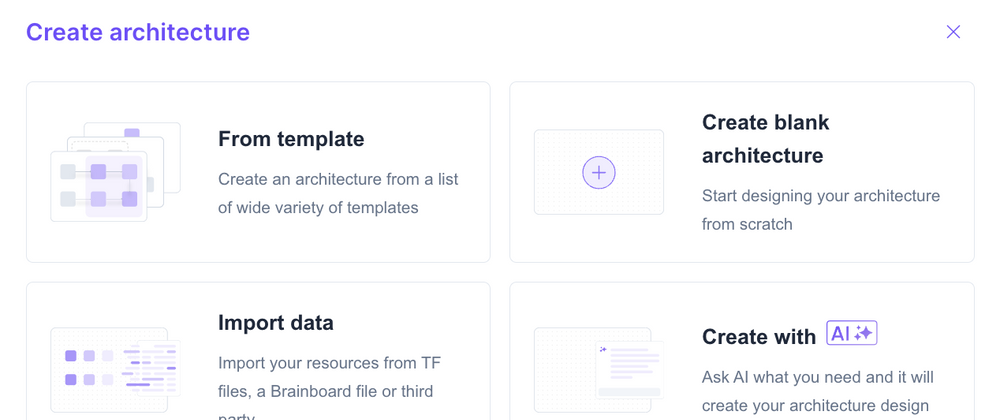
Task: Click the stacked templates illustration icon
Action: (115, 172)
